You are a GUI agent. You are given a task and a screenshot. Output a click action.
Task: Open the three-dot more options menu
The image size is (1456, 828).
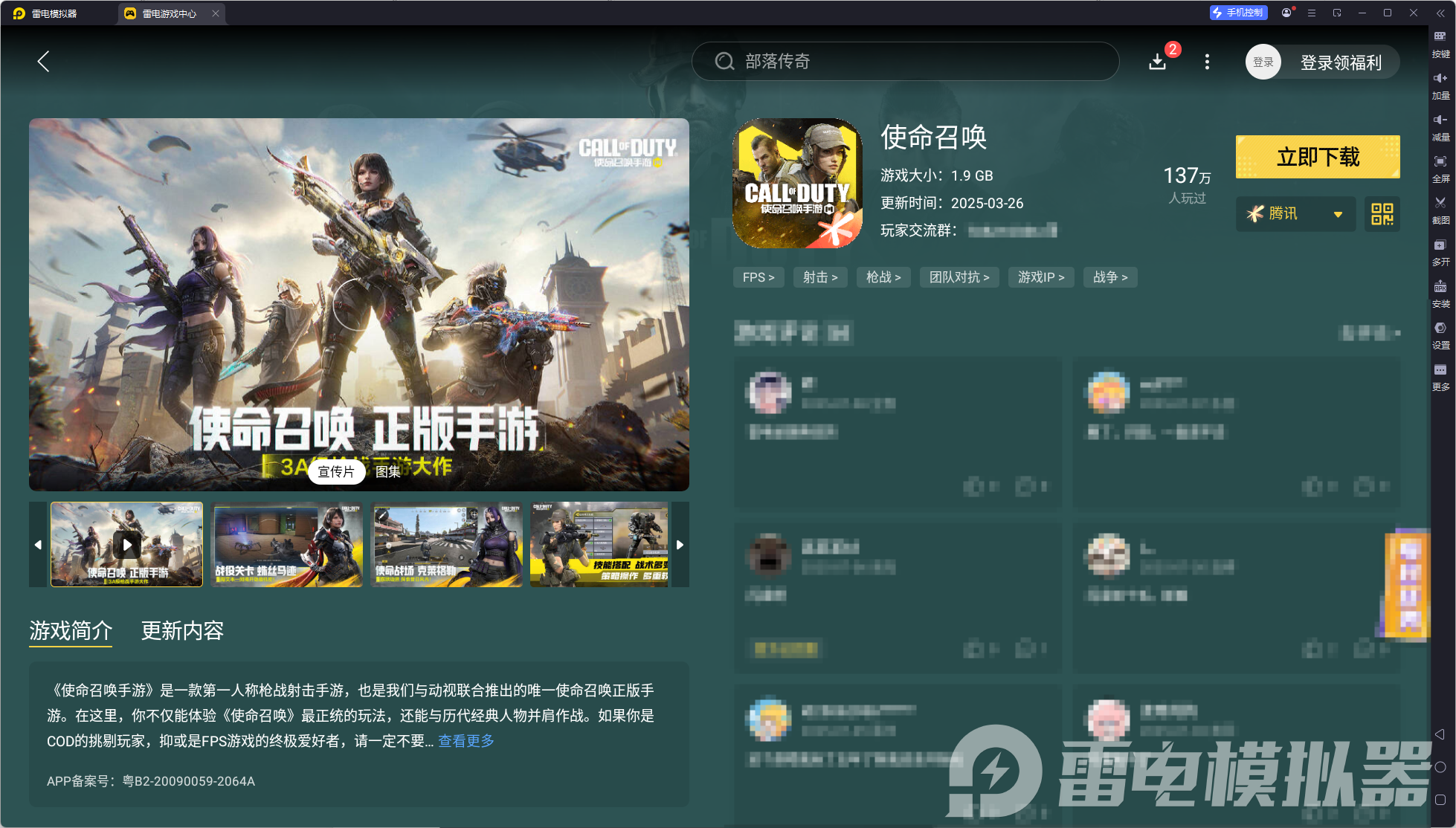1207,62
